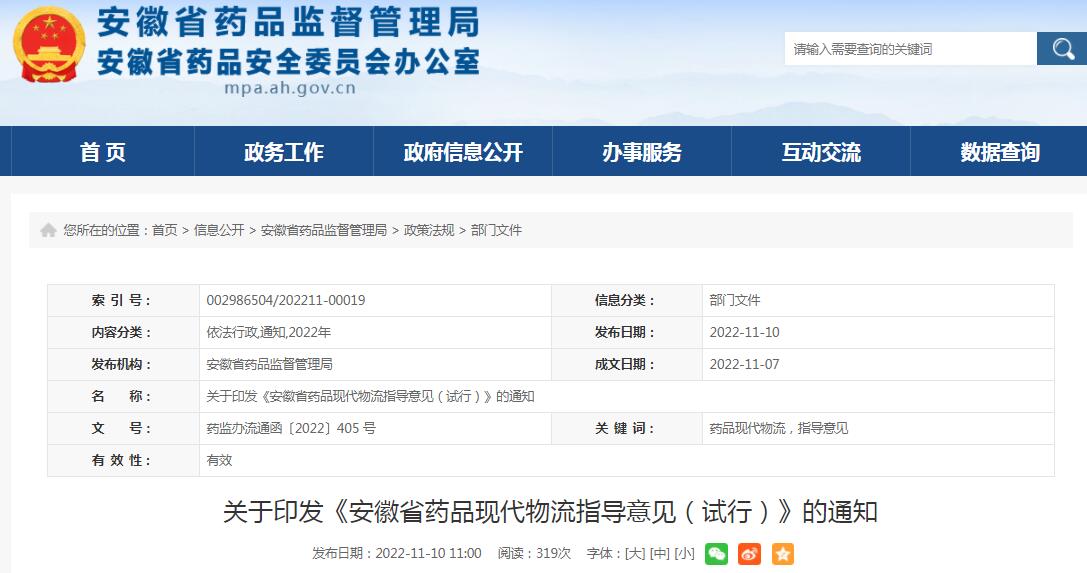This screenshot has width=1087, height=573.
Task: Open the 政务工作 navigation menu
Action: coord(284,152)
